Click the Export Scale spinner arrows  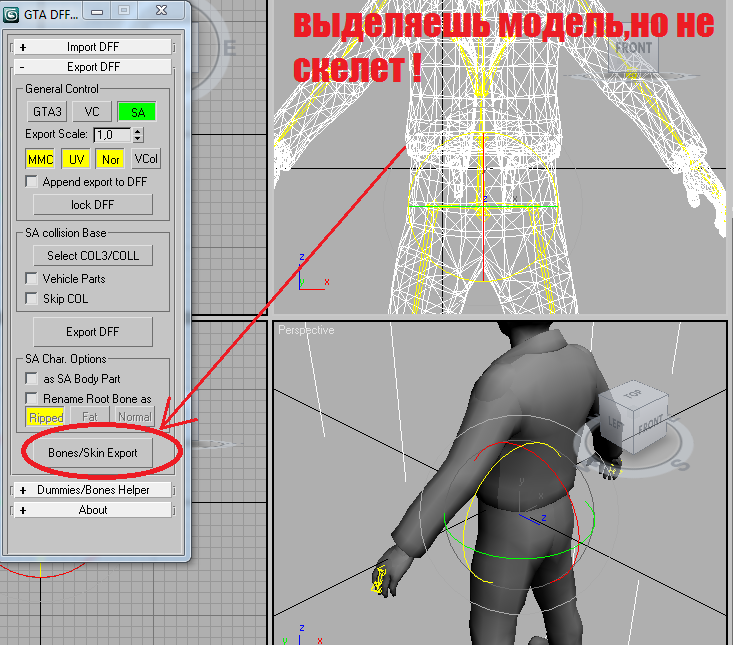coord(137,135)
